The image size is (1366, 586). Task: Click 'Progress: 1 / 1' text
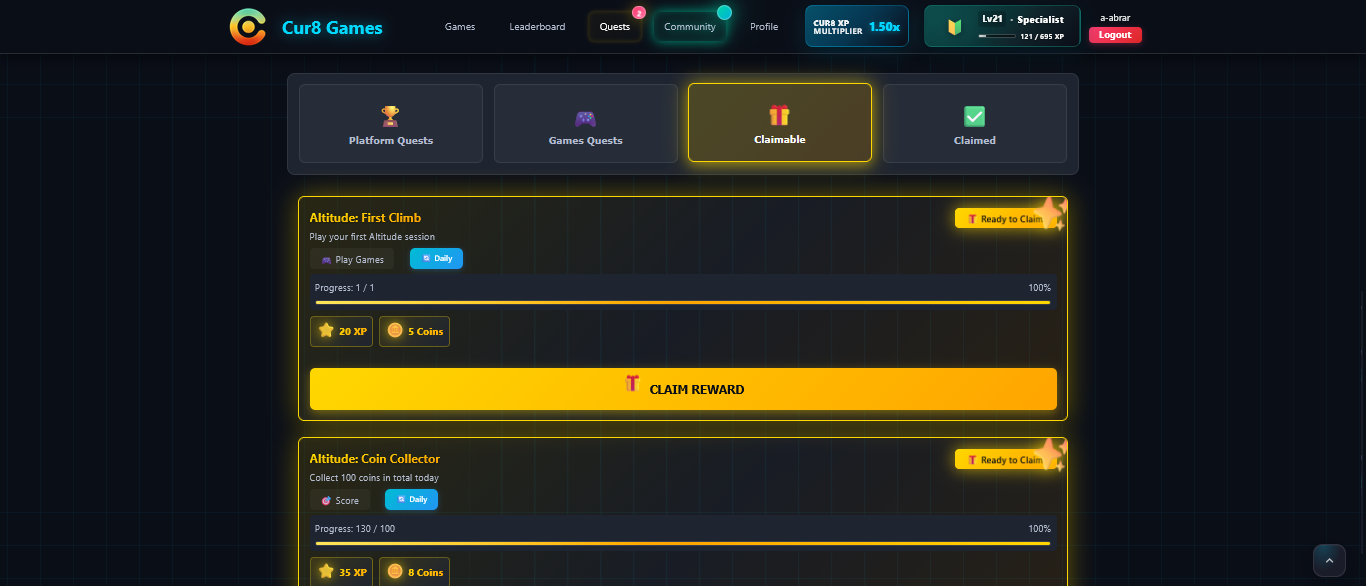coord(345,288)
